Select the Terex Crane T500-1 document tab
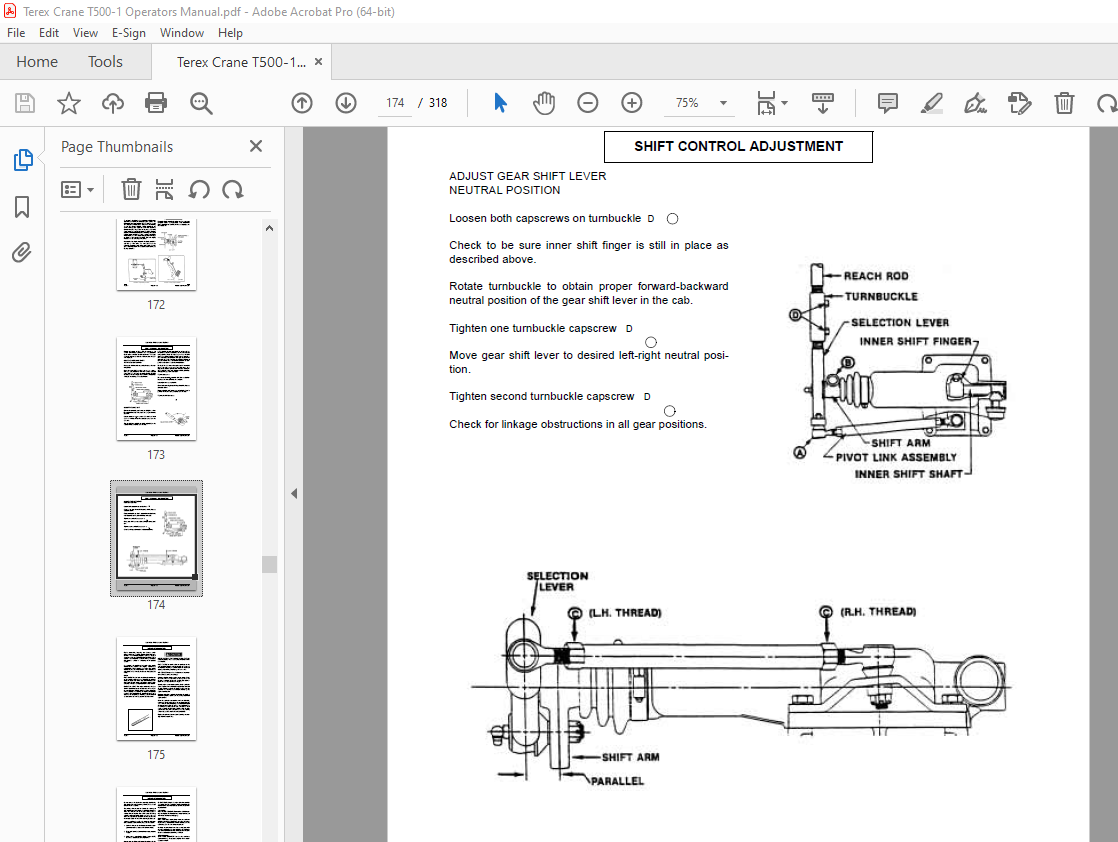Viewport: 1118px width, 842px height. (241, 62)
